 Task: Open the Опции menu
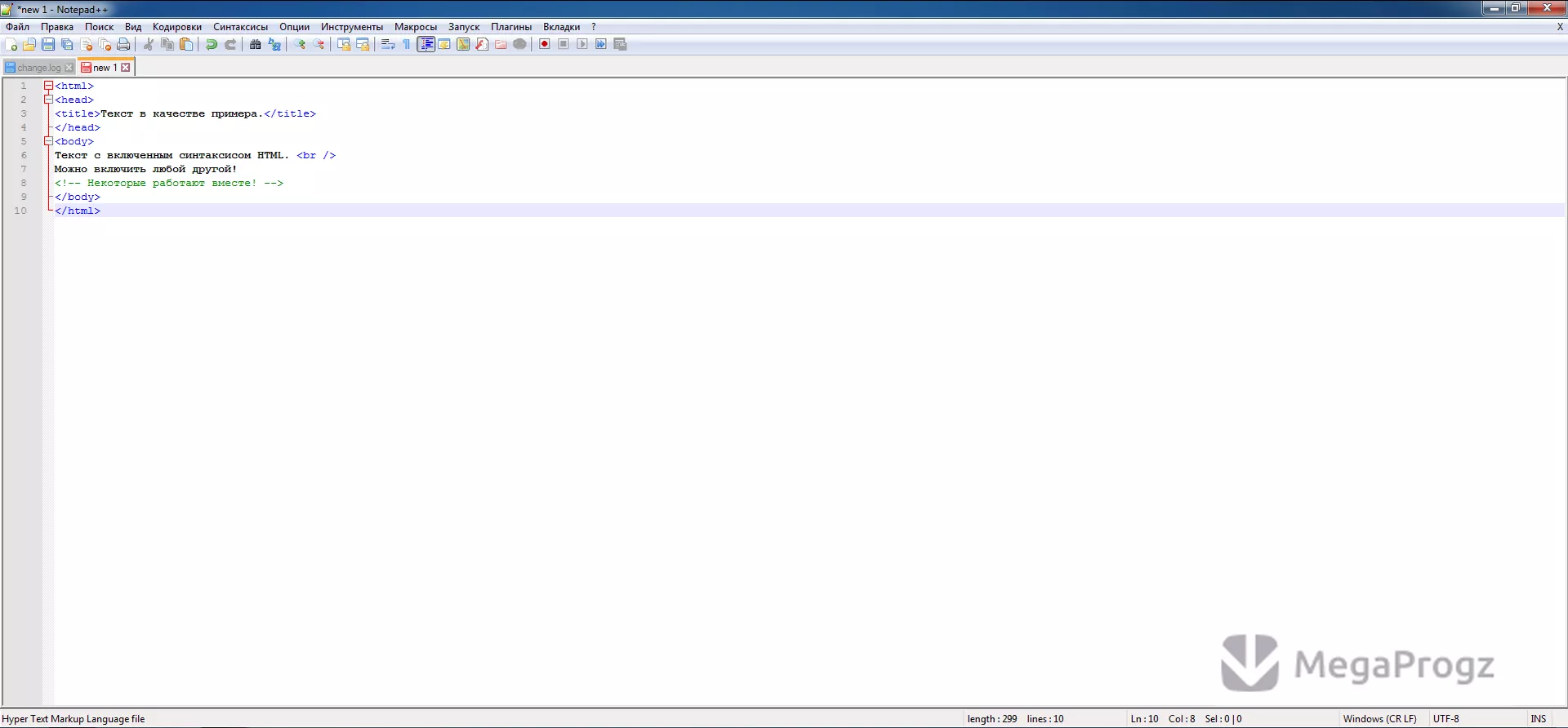[294, 27]
